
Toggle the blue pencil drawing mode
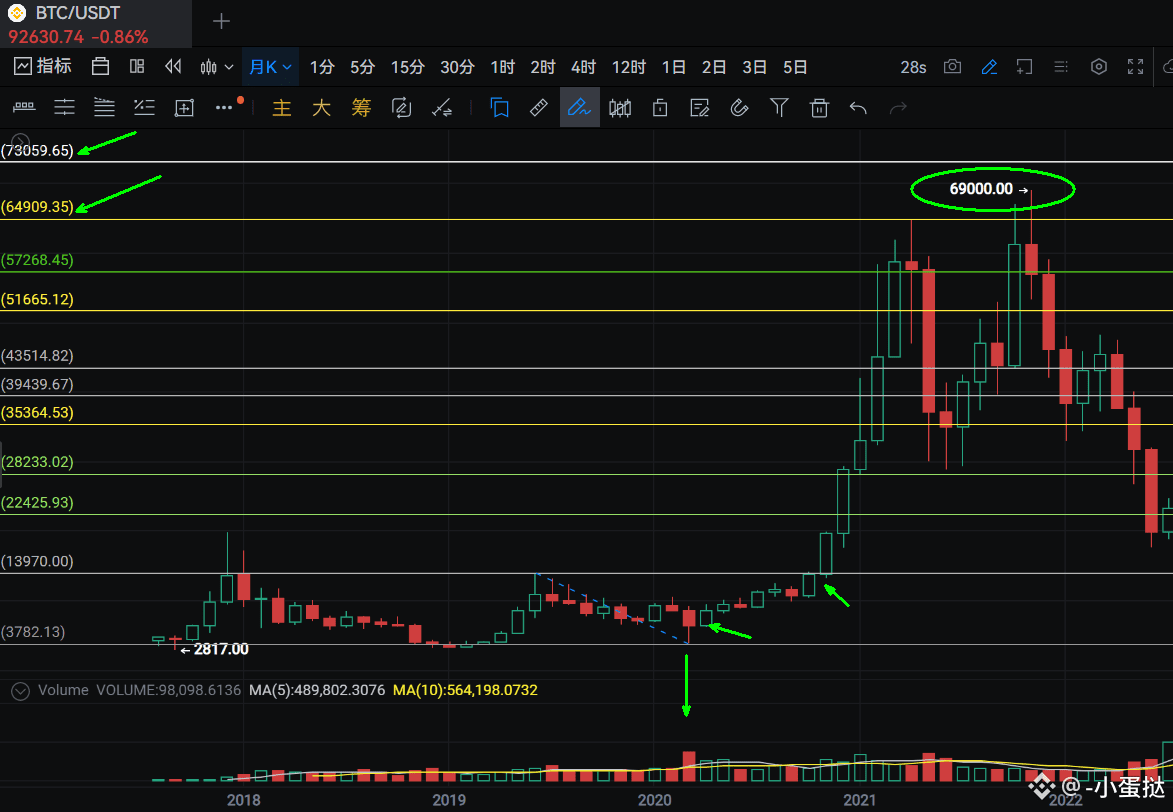point(989,67)
